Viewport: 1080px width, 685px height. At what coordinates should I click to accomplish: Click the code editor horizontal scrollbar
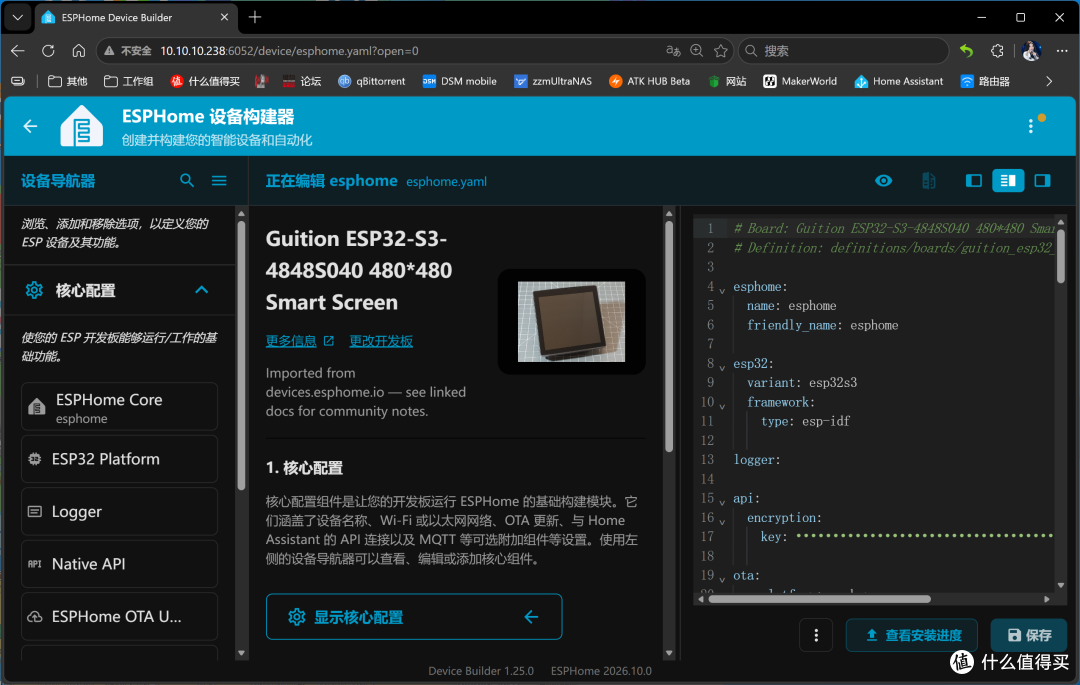[820, 599]
